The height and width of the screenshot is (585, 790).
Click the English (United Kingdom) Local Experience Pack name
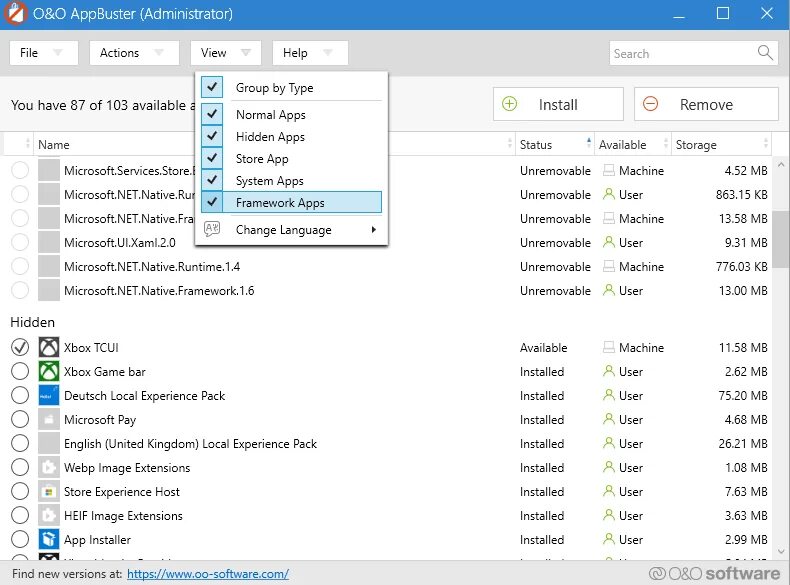point(190,444)
